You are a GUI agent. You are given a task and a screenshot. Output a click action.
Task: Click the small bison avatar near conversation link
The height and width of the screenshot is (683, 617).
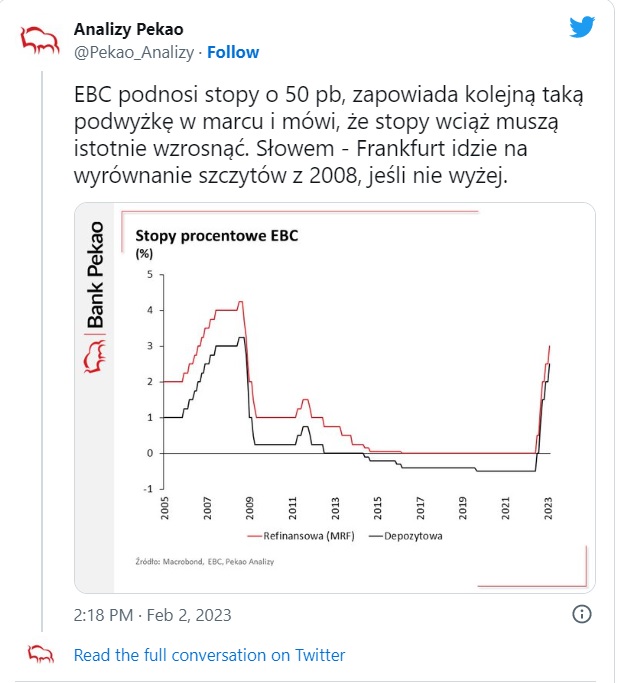[x=41, y=655]
